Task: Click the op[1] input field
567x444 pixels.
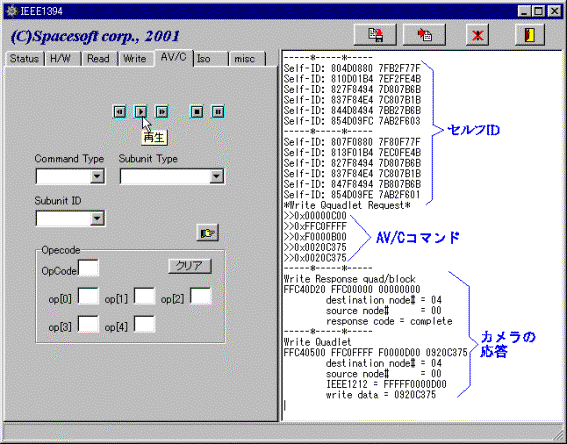Action: (x=145, y=296)
